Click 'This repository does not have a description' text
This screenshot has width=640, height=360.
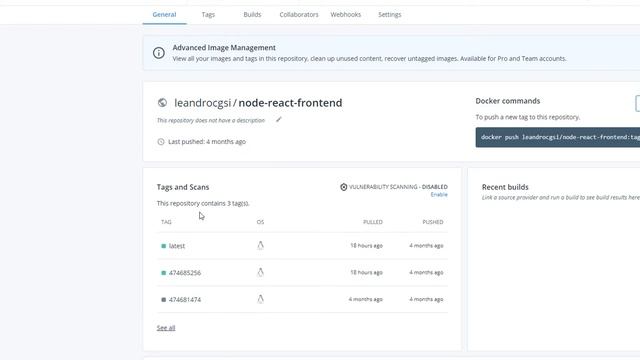(211, 120)
